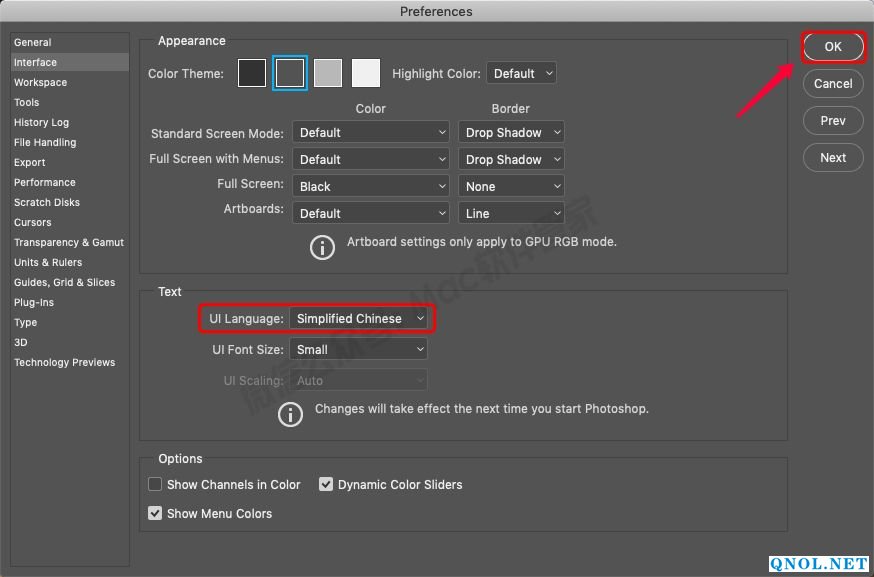The height and width of the screenshot is (577, 874).
Task: Select the darkest color theme swatch
Action: [x=252, y=73]
